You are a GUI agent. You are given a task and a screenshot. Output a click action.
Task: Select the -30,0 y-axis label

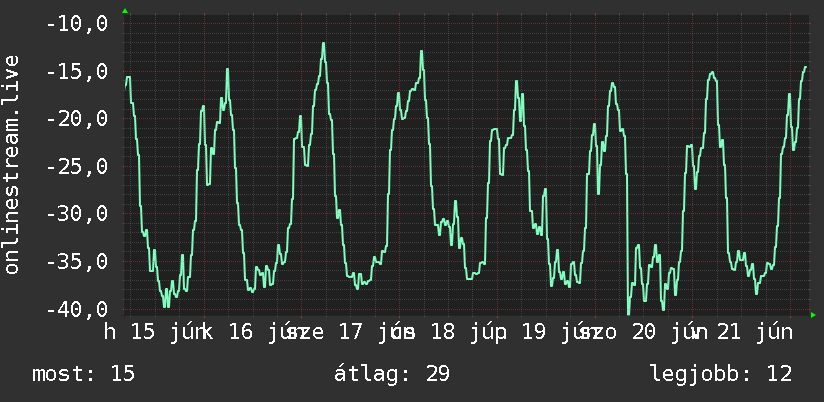pos(77,214)
